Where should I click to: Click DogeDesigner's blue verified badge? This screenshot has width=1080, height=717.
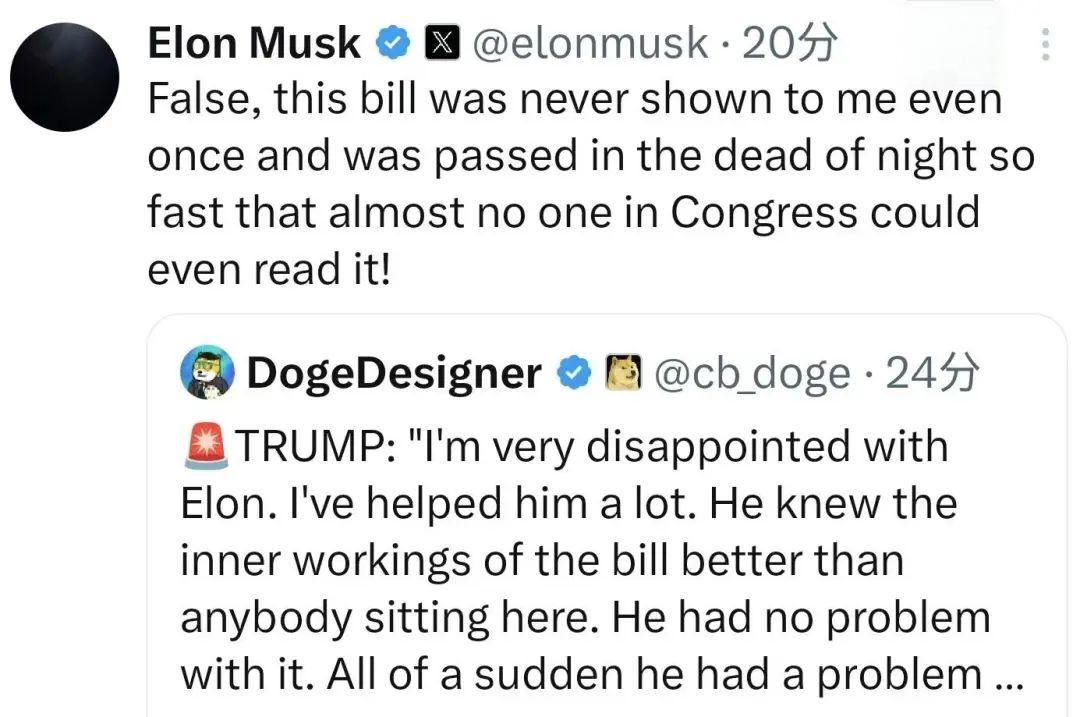(x=574, y=373)
